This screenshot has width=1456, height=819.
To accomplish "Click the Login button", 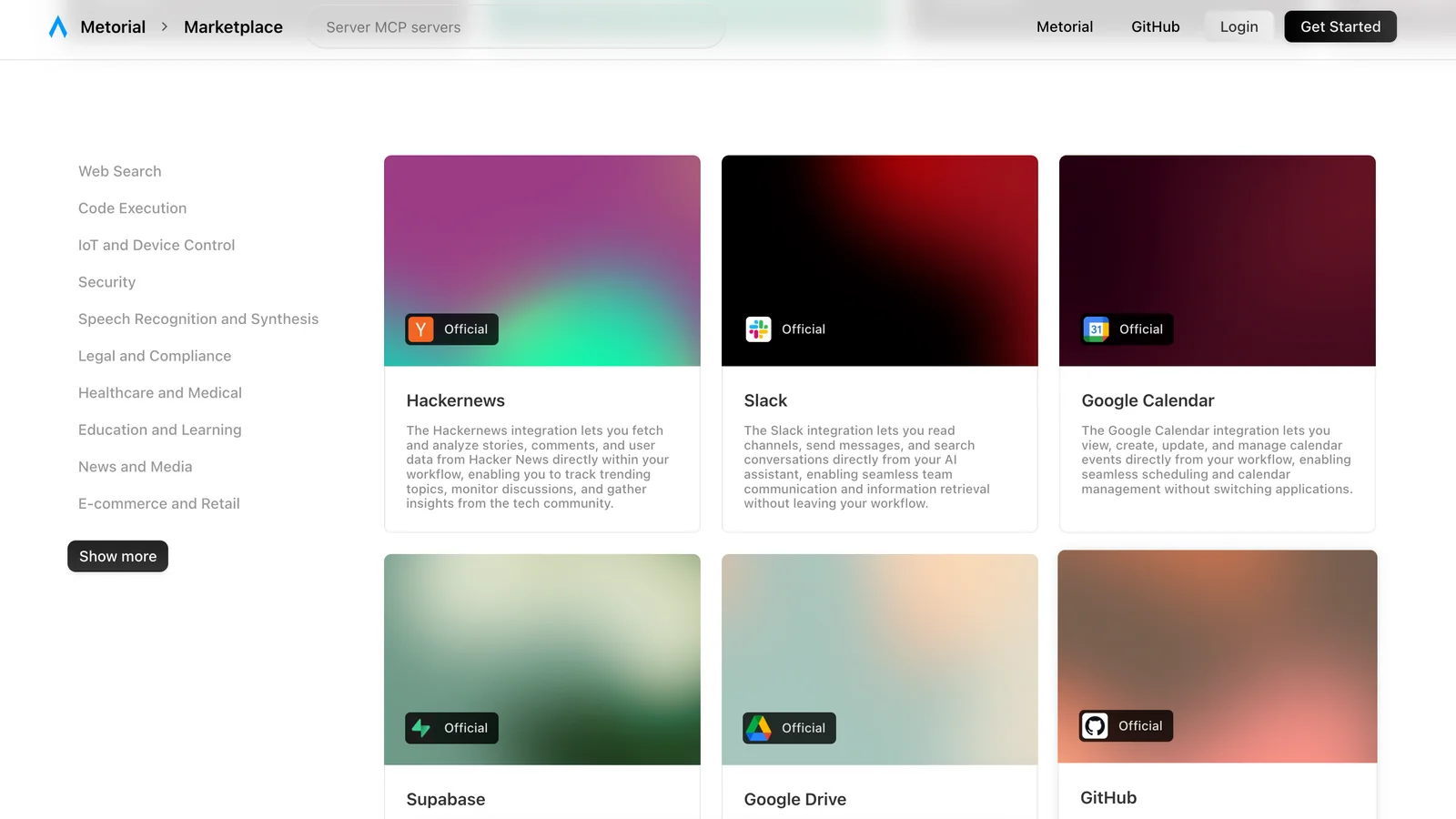I will click(x=1239, y=27).
